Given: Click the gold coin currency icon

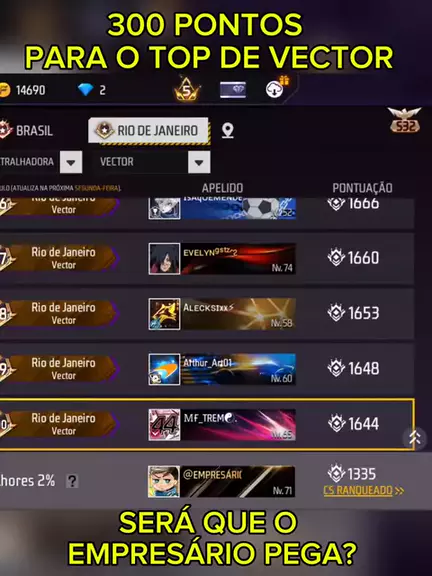Looking at the screenshot, I should click(4, 90).
